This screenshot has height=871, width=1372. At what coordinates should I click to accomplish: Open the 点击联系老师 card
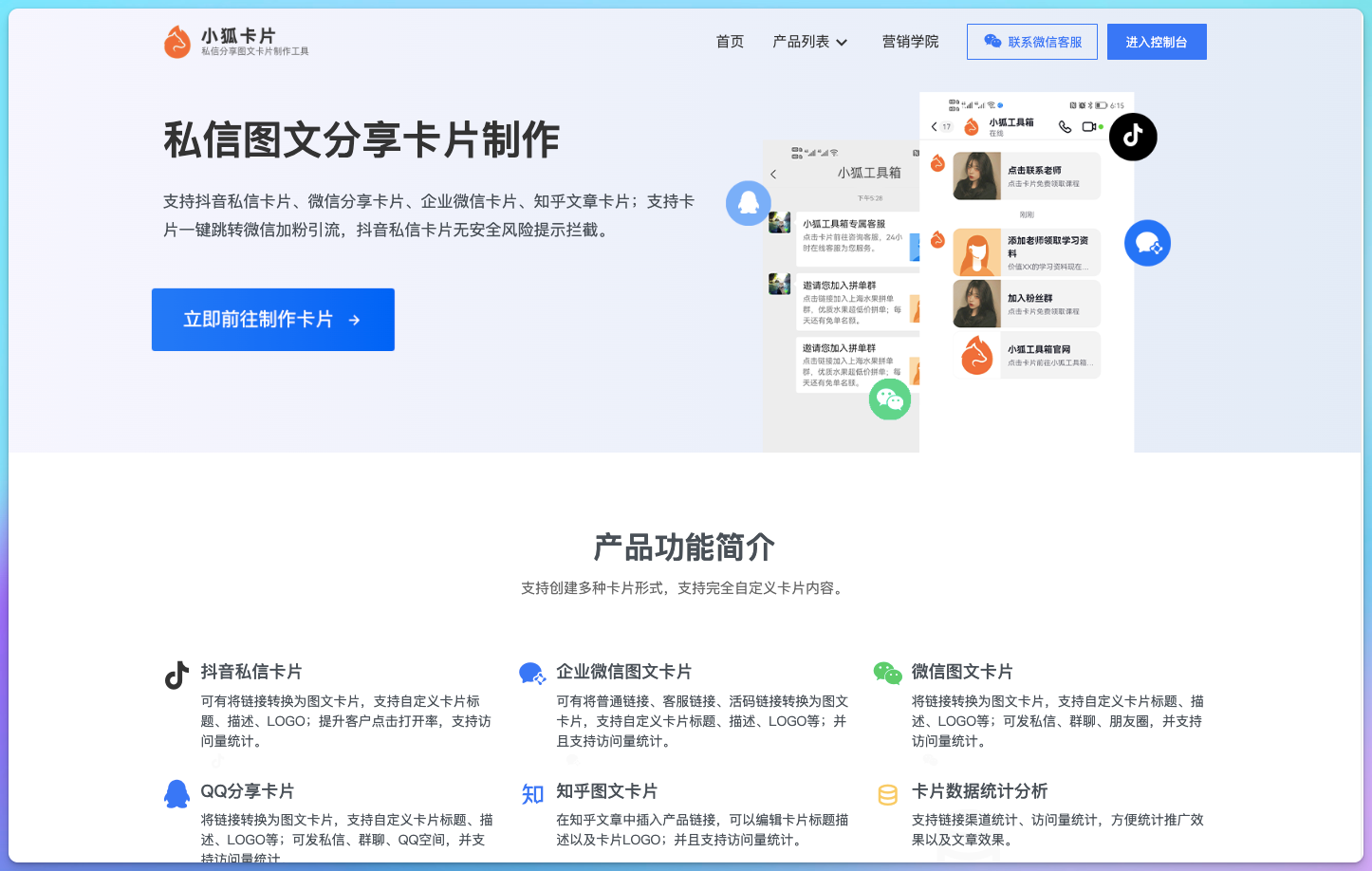click(x=1027, y=176)
